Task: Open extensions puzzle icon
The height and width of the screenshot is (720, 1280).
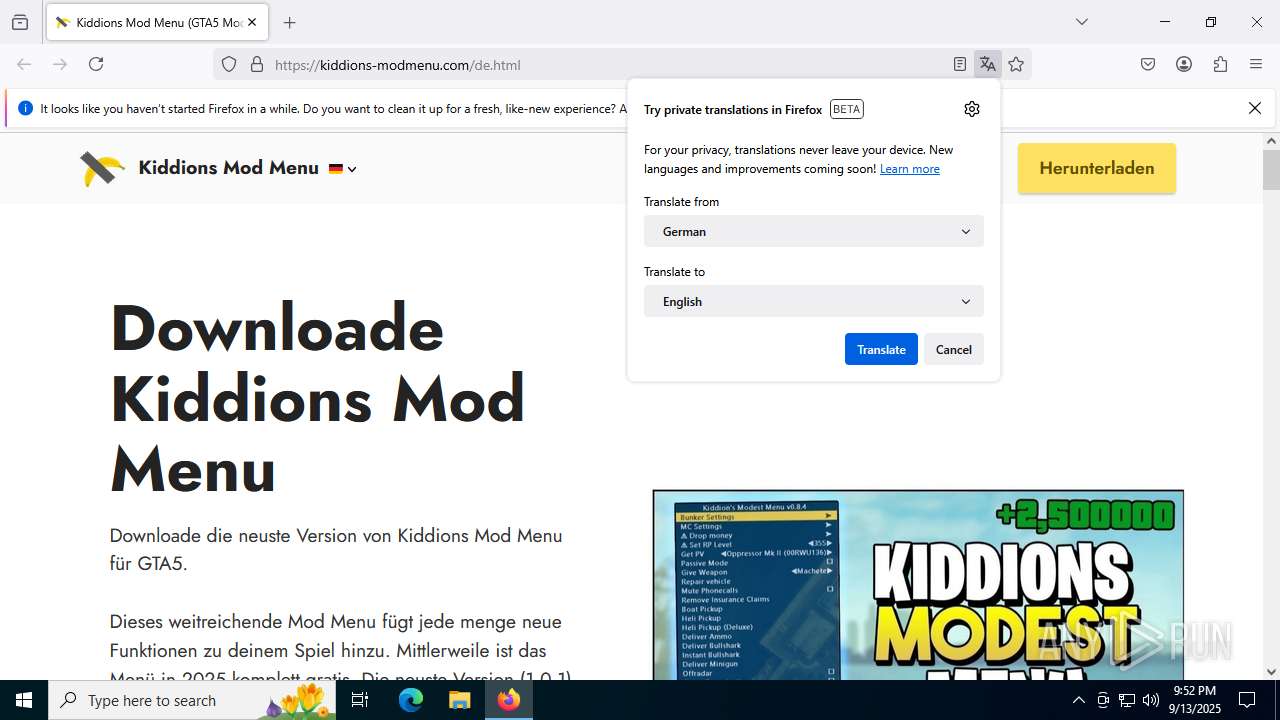Action: click(x=1220, y=64)
